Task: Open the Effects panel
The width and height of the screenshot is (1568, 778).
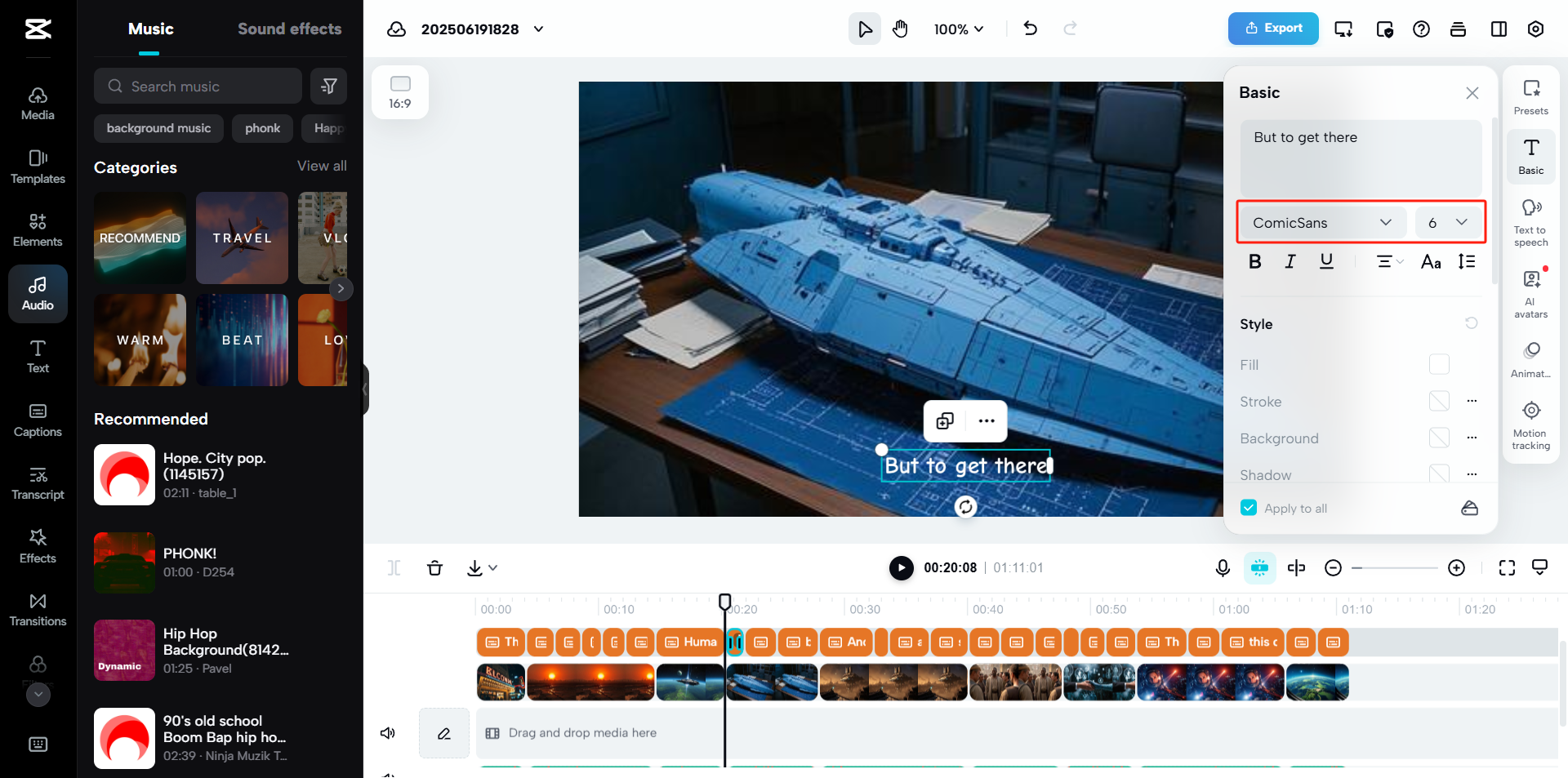Action: 38,547
